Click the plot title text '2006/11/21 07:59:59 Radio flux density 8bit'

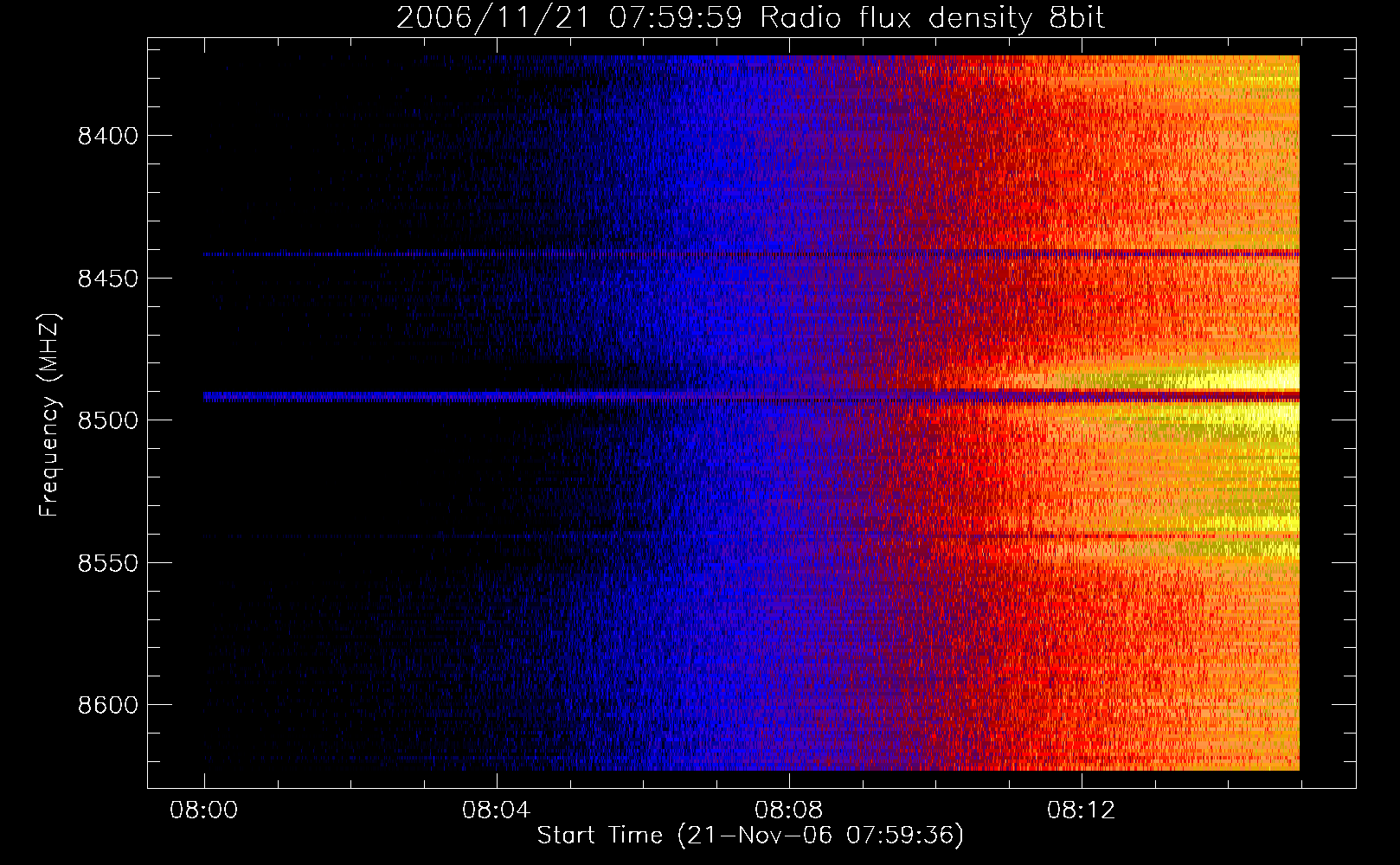click(750, 17)
